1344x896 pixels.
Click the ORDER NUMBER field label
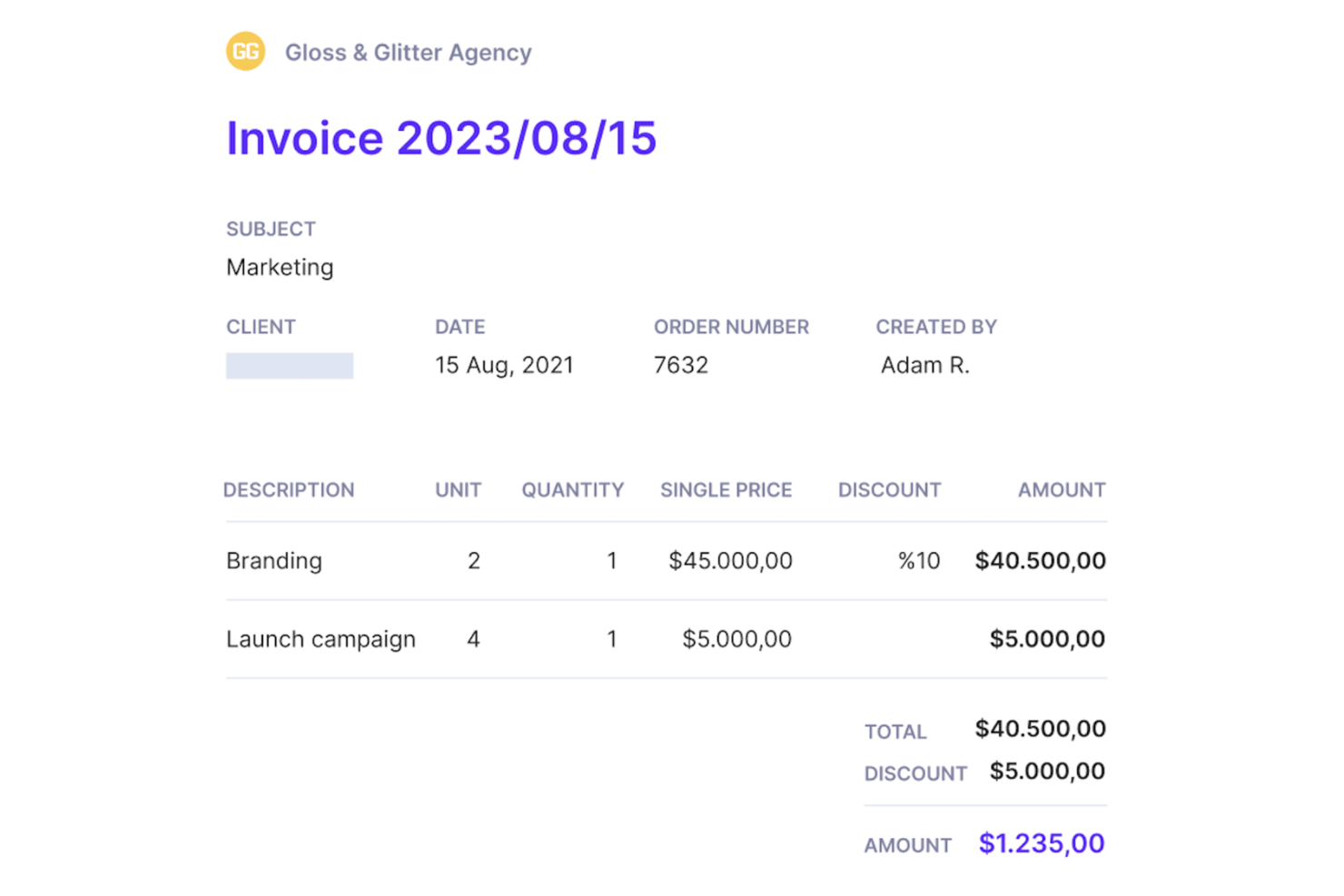tap(731, 327)
